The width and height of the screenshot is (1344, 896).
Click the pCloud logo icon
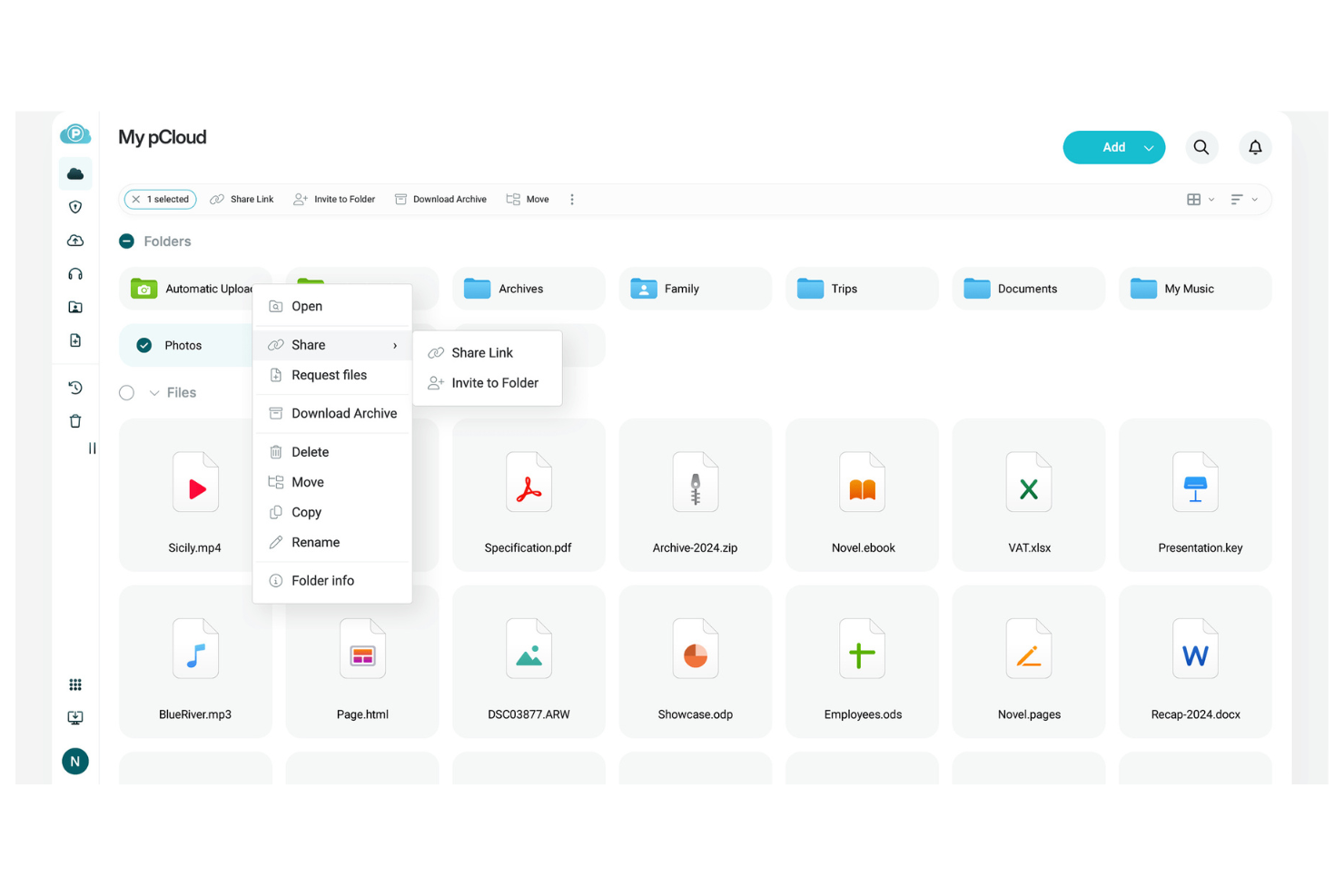(75, 134)
